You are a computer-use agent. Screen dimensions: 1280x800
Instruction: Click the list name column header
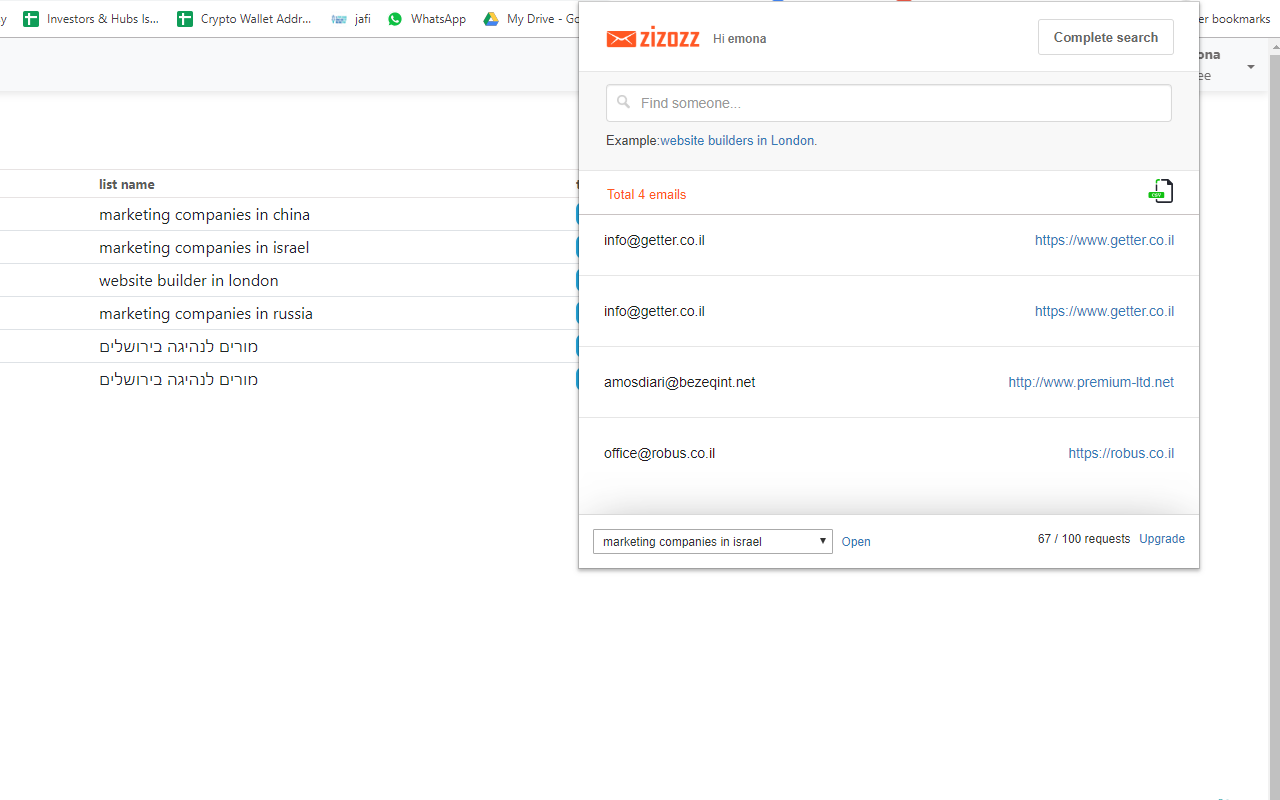click(x=127, y=184)
